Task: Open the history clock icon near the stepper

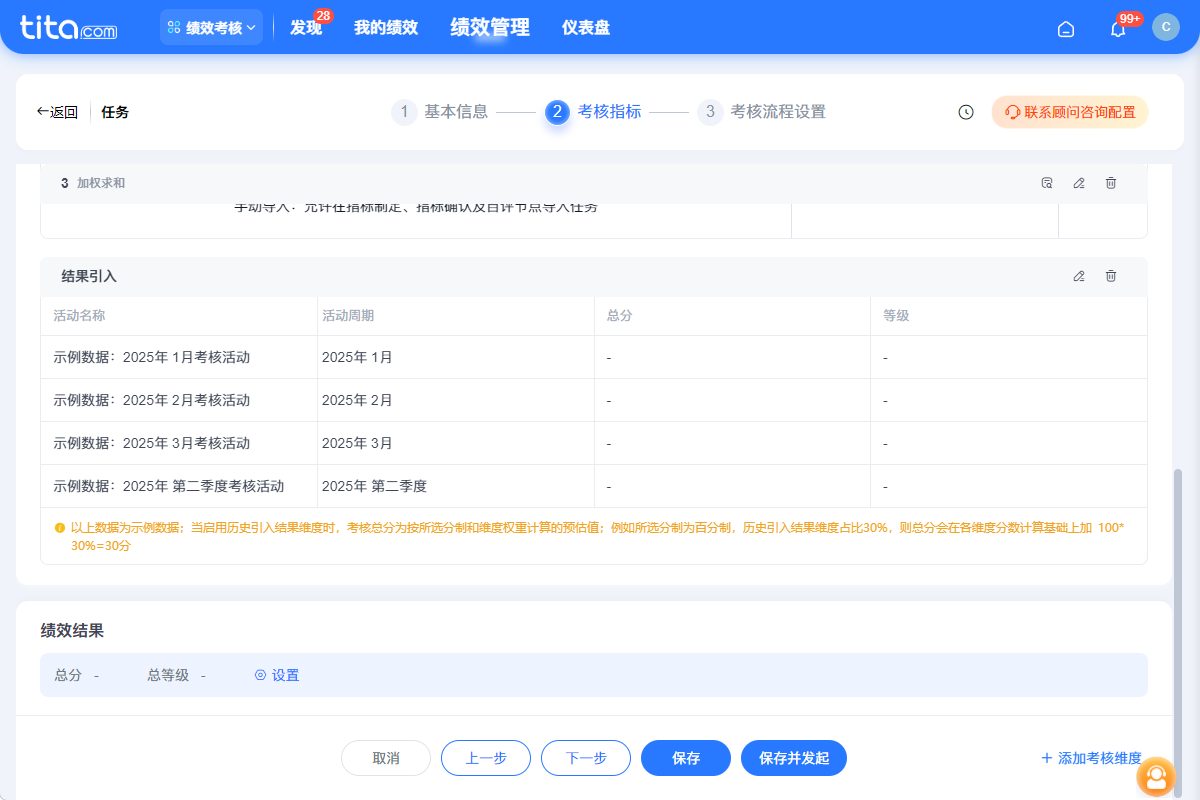Action: (964, 112)
